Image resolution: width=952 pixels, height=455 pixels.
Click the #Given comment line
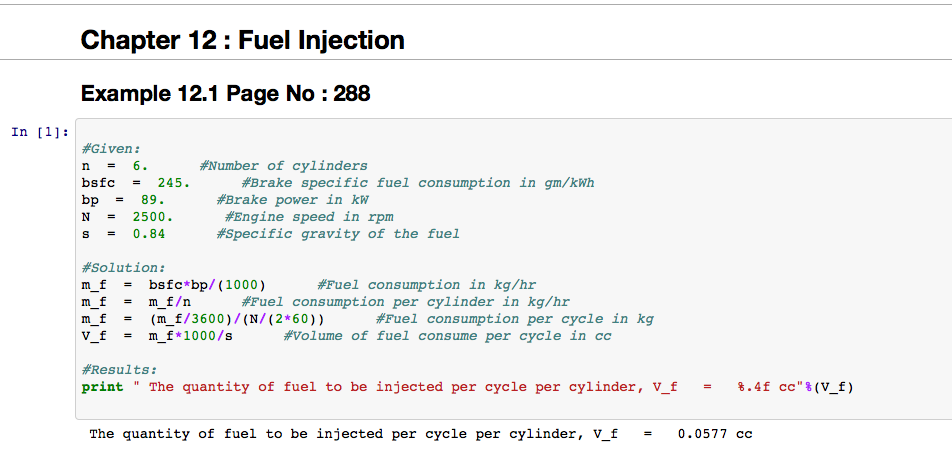coord(111,148)
